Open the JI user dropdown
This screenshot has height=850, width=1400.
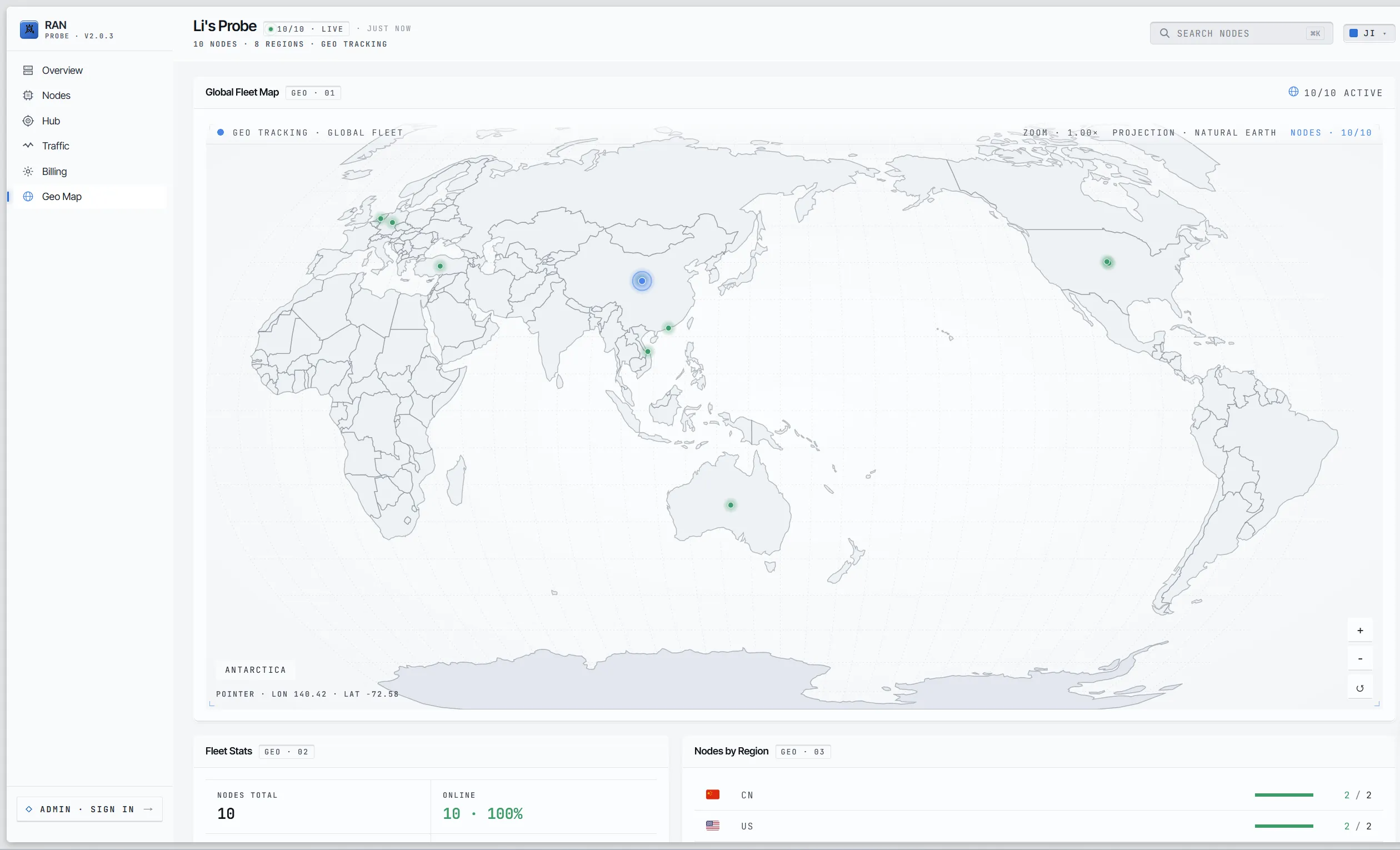point(1369,33)
